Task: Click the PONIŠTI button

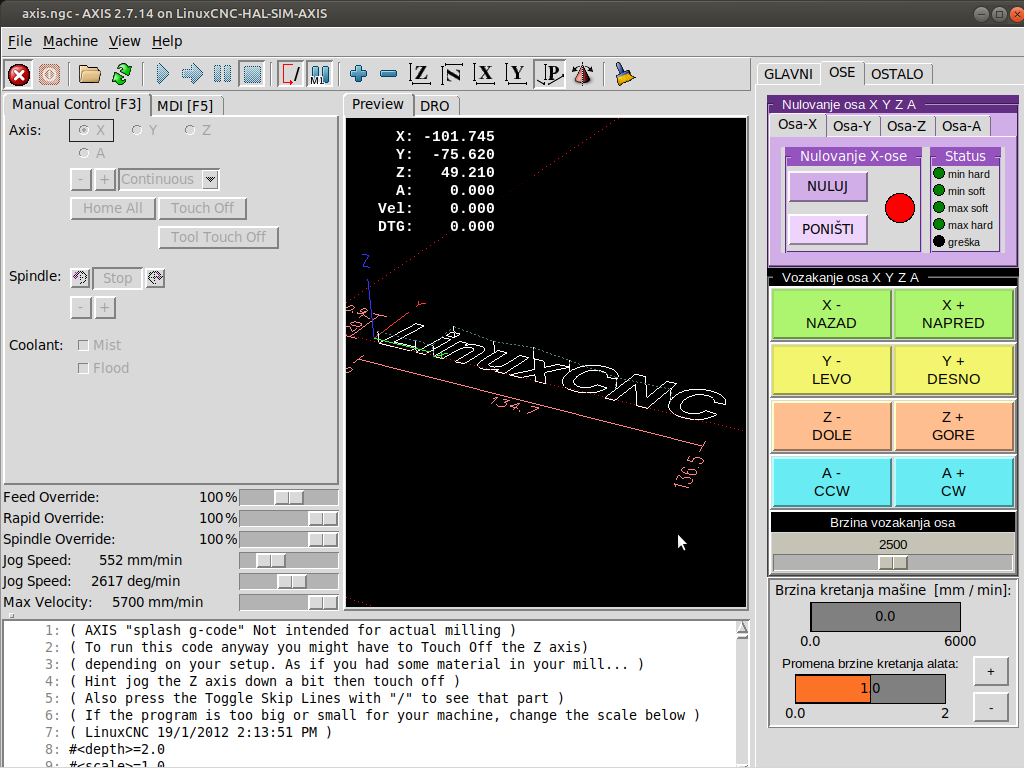Action: [x=827, y=229]
